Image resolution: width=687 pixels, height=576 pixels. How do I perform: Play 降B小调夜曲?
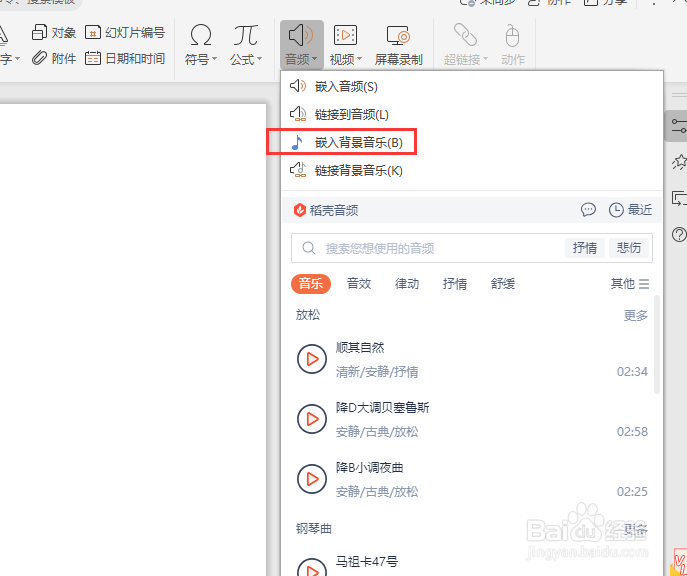point(312,479)
